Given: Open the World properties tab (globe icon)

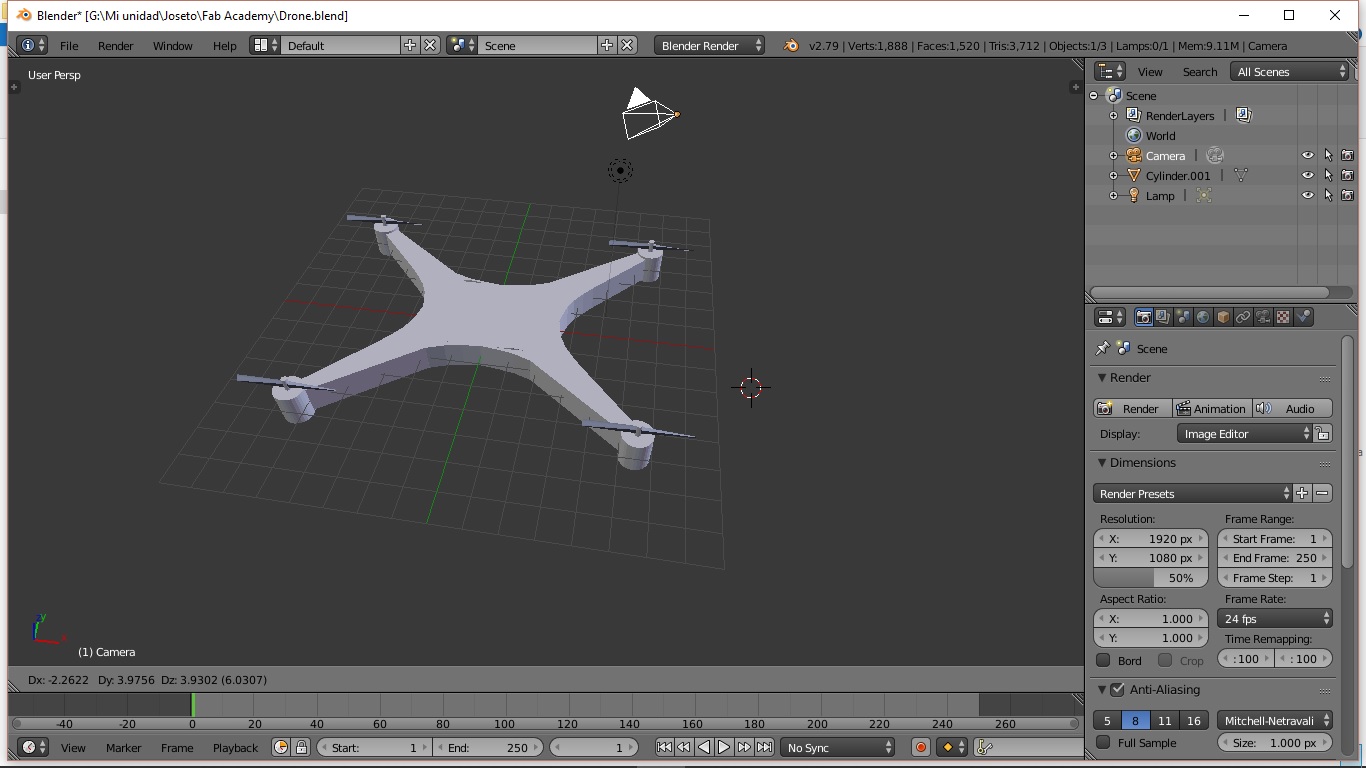Looking at the screenshot, I should click(1203, 317).
